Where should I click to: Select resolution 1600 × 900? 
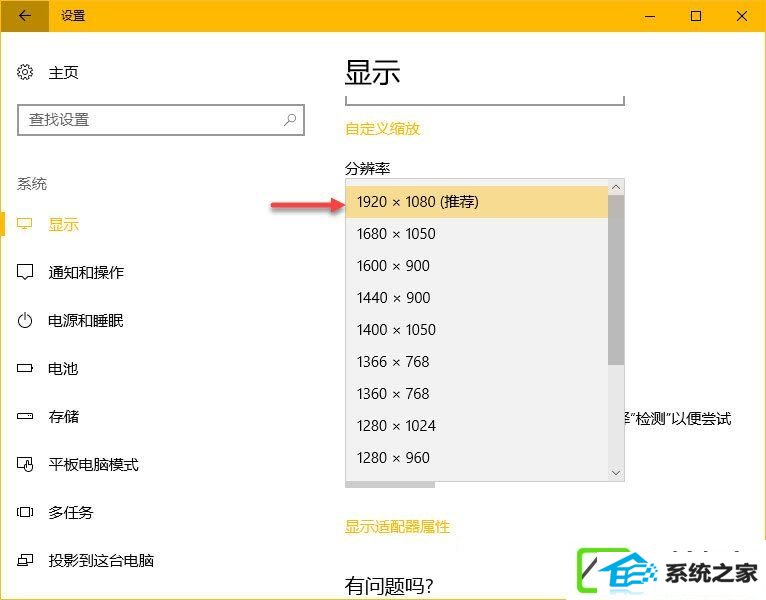[477, 266]
